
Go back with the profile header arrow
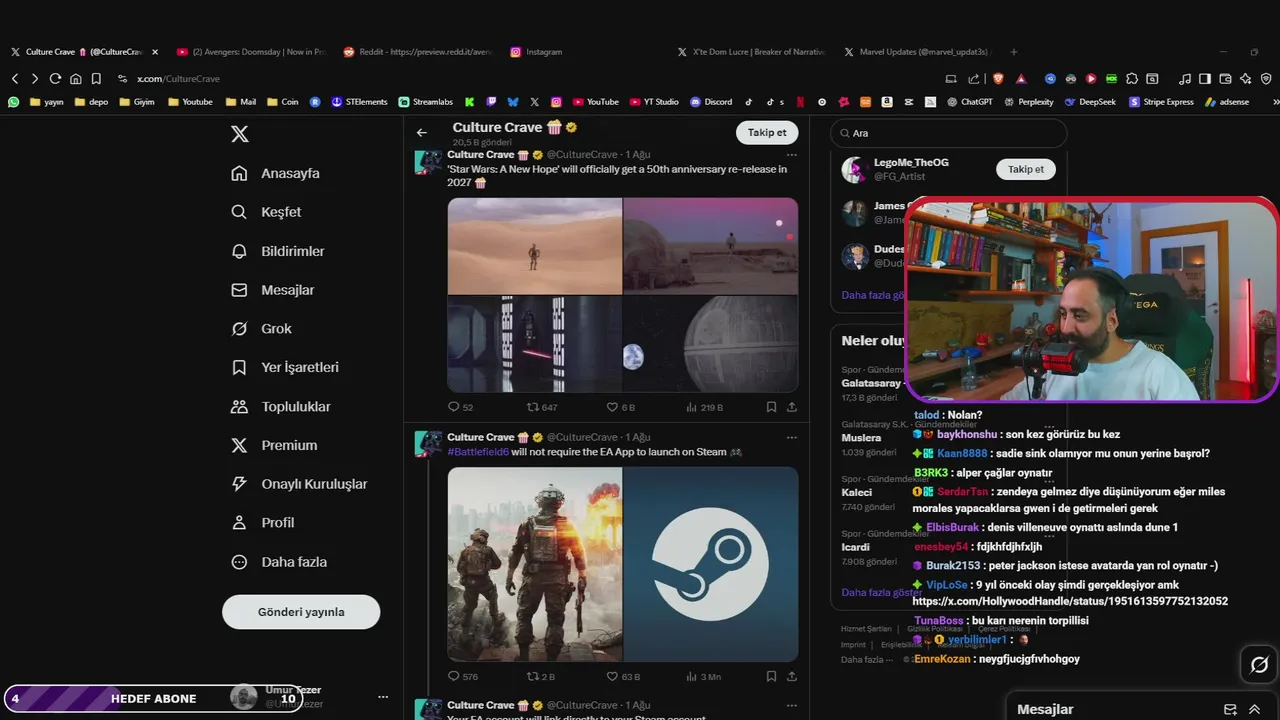(x=422, y=132)
